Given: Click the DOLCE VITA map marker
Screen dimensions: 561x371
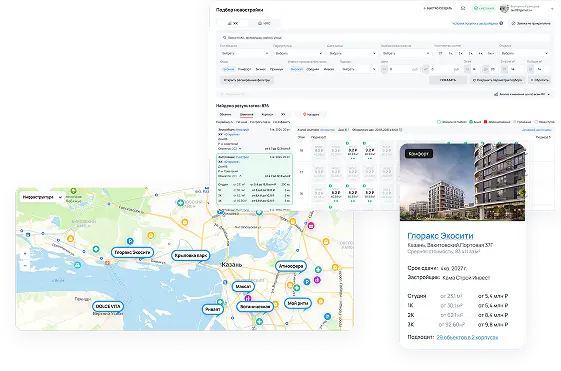Looking at the screenshot, I should 108,307.
